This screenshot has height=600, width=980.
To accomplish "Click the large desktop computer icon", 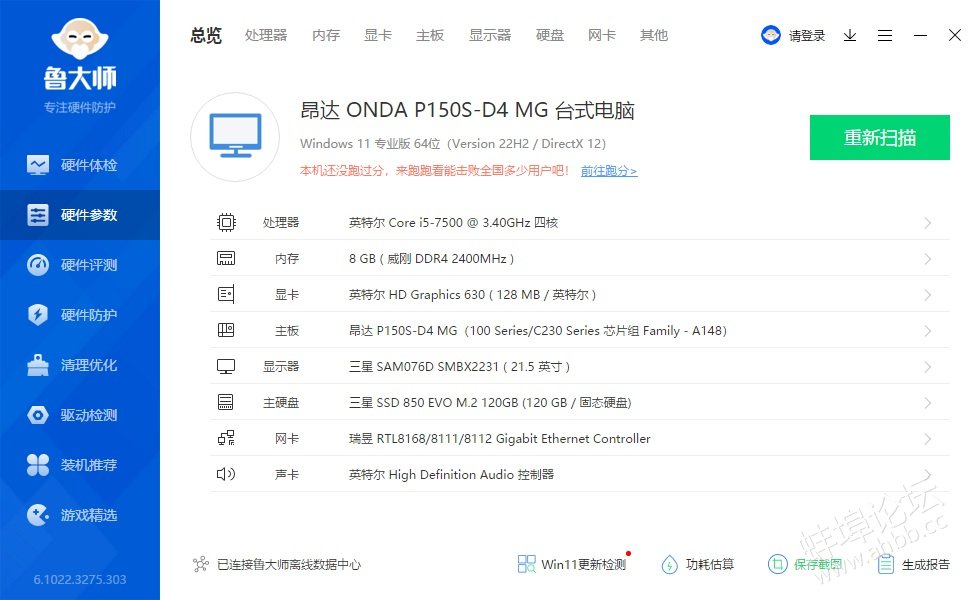I will 236,137.
